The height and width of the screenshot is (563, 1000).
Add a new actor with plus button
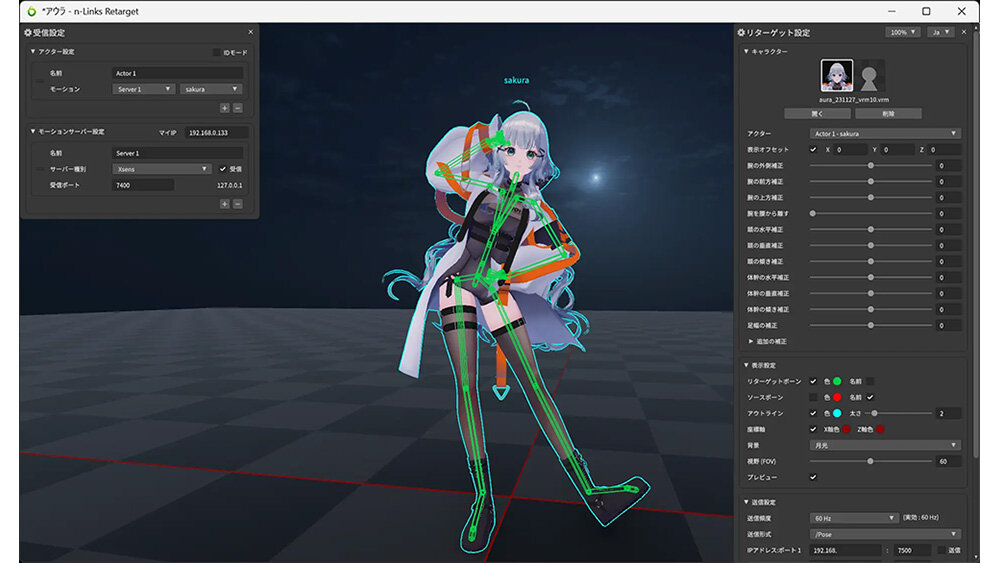coord(224,107)
